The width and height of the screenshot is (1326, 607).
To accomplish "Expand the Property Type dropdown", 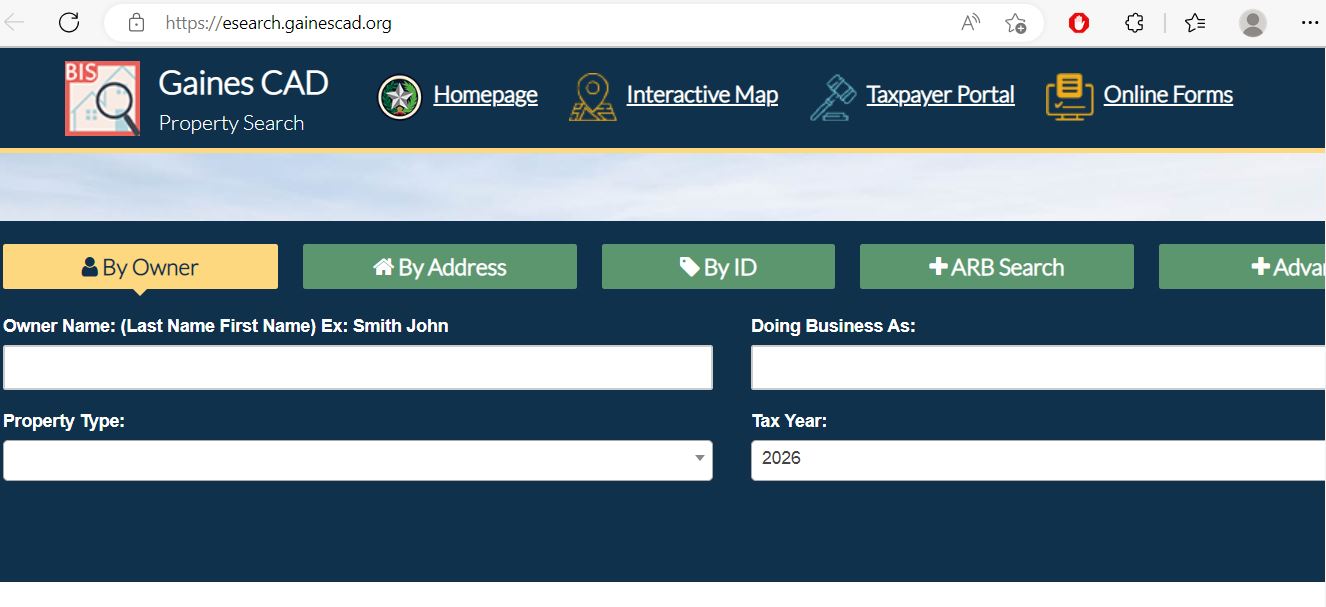I will pos(358,460).
